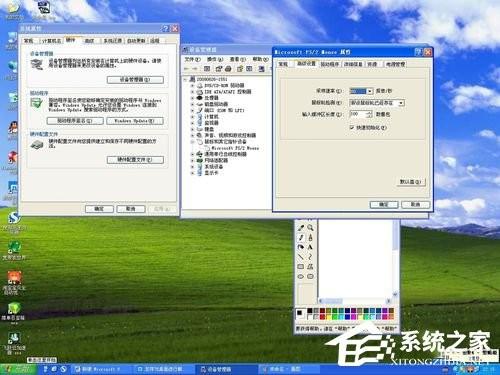Click the Forward arrow in Device Manager toolbar
This screenshot has width=500, height=375.
tap(195, 69)
